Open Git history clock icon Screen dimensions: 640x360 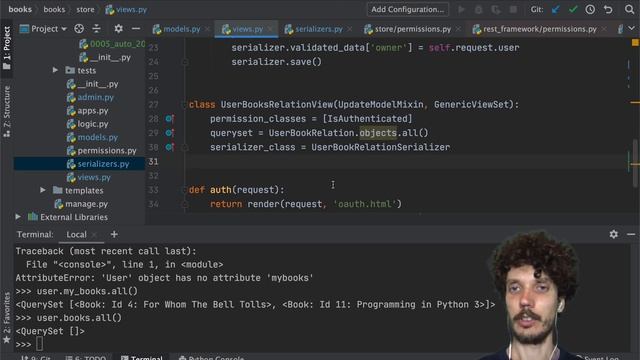pos(590,9)
